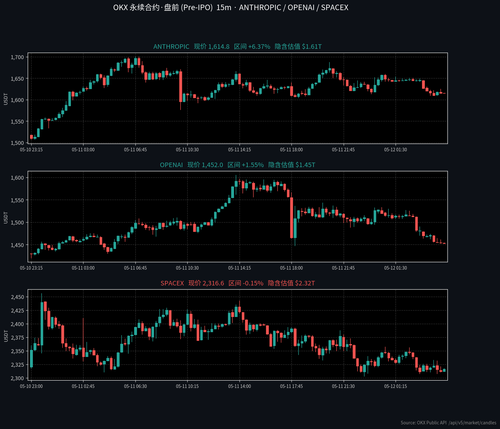The image size is (500, 429).
Task: Click SPACEX header showing 现价 2,316.6
Action: (237, 283)
